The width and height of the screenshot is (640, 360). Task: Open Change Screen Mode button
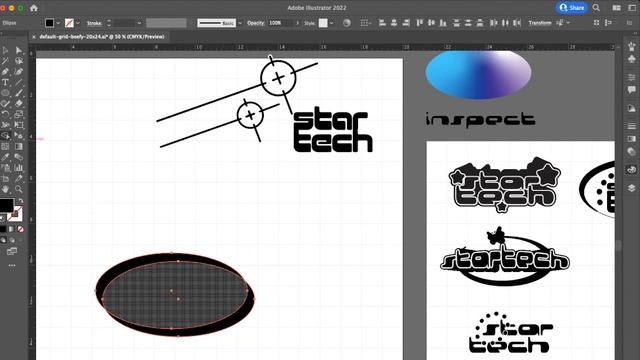(x=12, y=251)
